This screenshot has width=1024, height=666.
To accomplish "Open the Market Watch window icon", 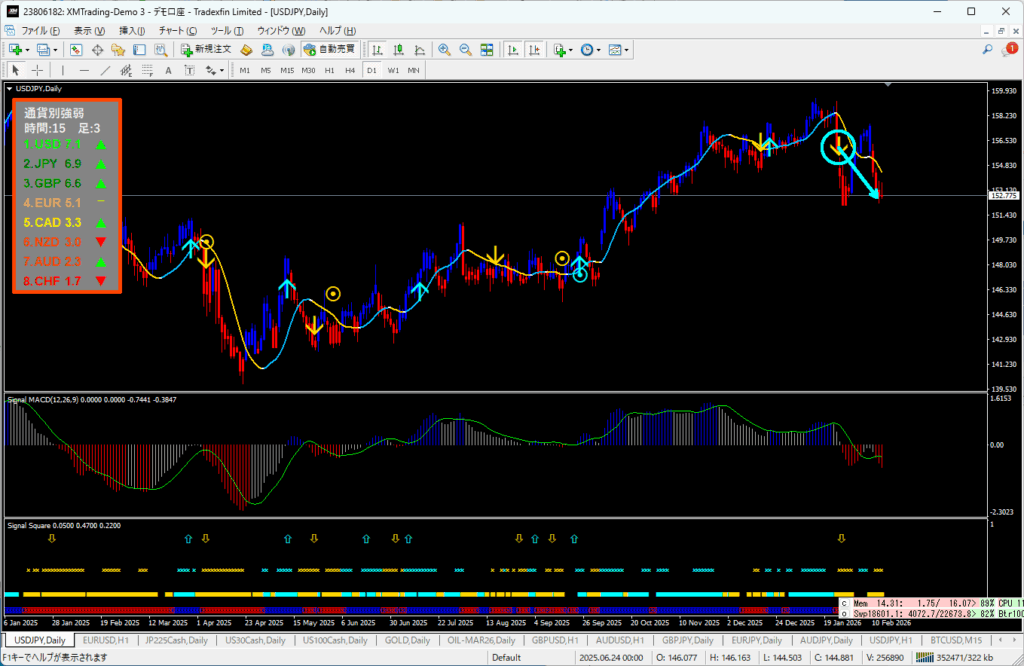I will click(76, 50).
